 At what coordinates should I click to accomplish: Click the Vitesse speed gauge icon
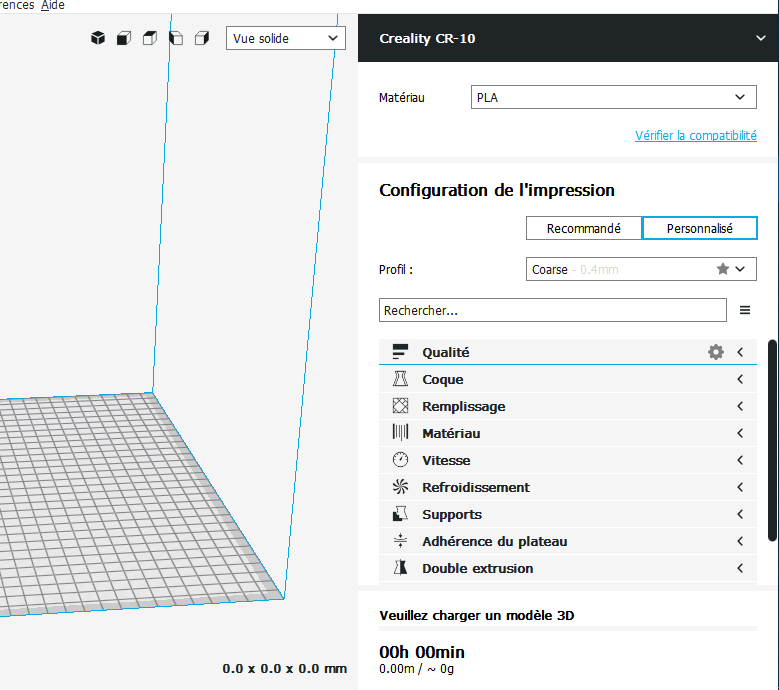pos(400,460)
